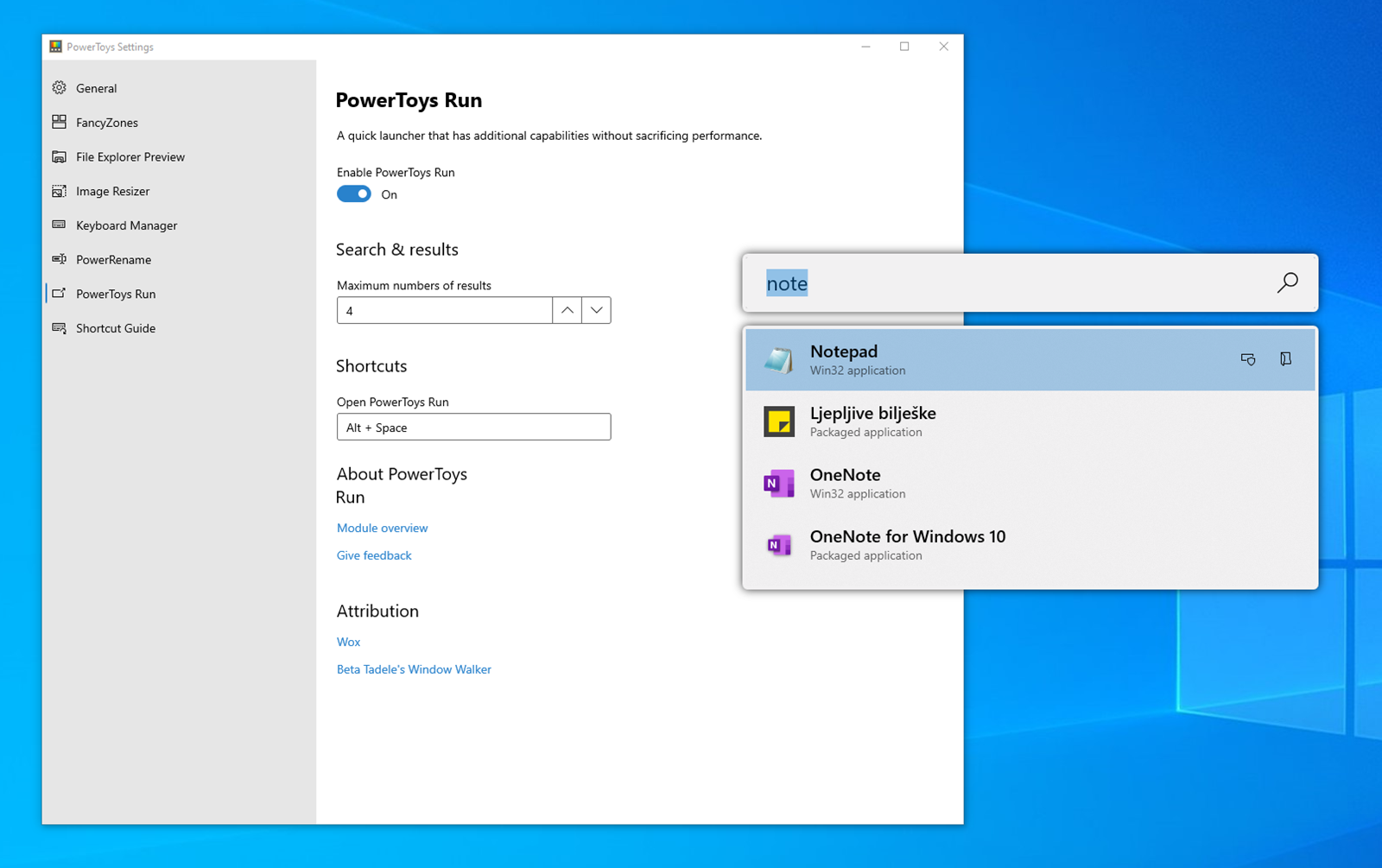
Task: Run Notepad as administrator shield icon
Action: pyautogui.click(x=1248, y=359)
